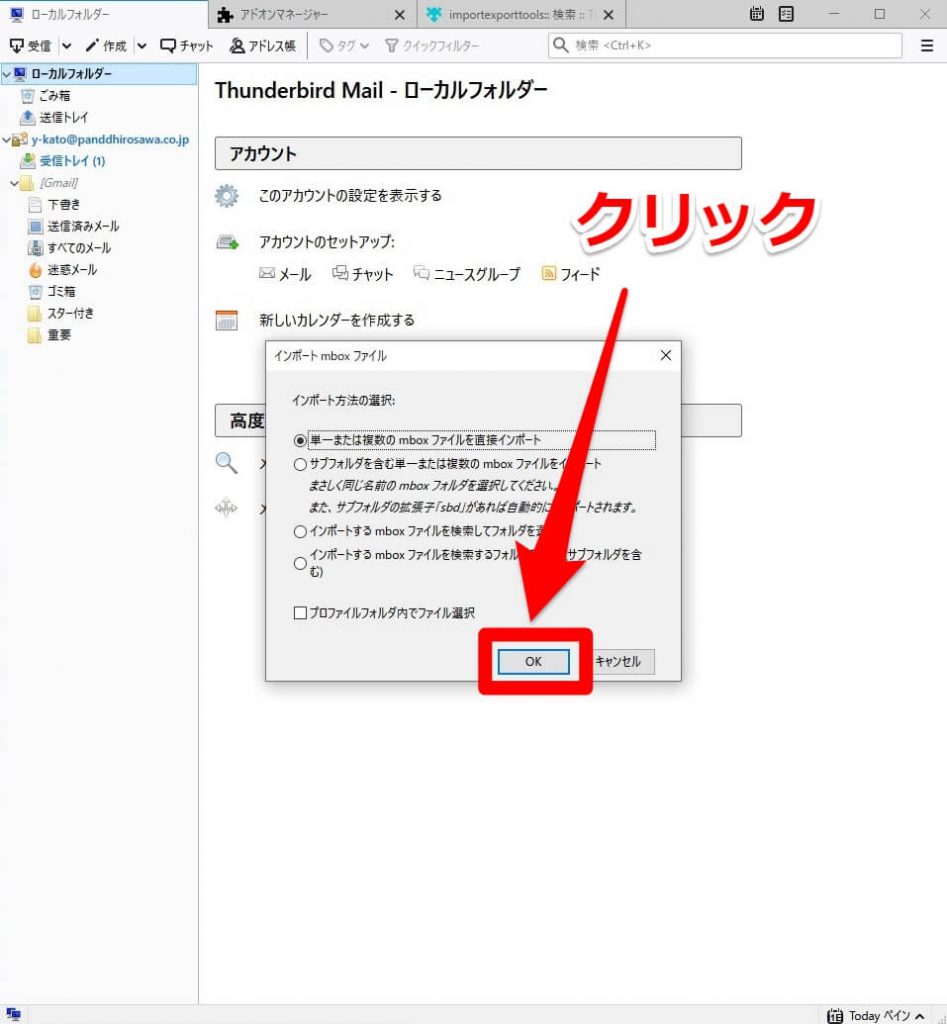Click the magnifier icon in the 高度 section

226,462
